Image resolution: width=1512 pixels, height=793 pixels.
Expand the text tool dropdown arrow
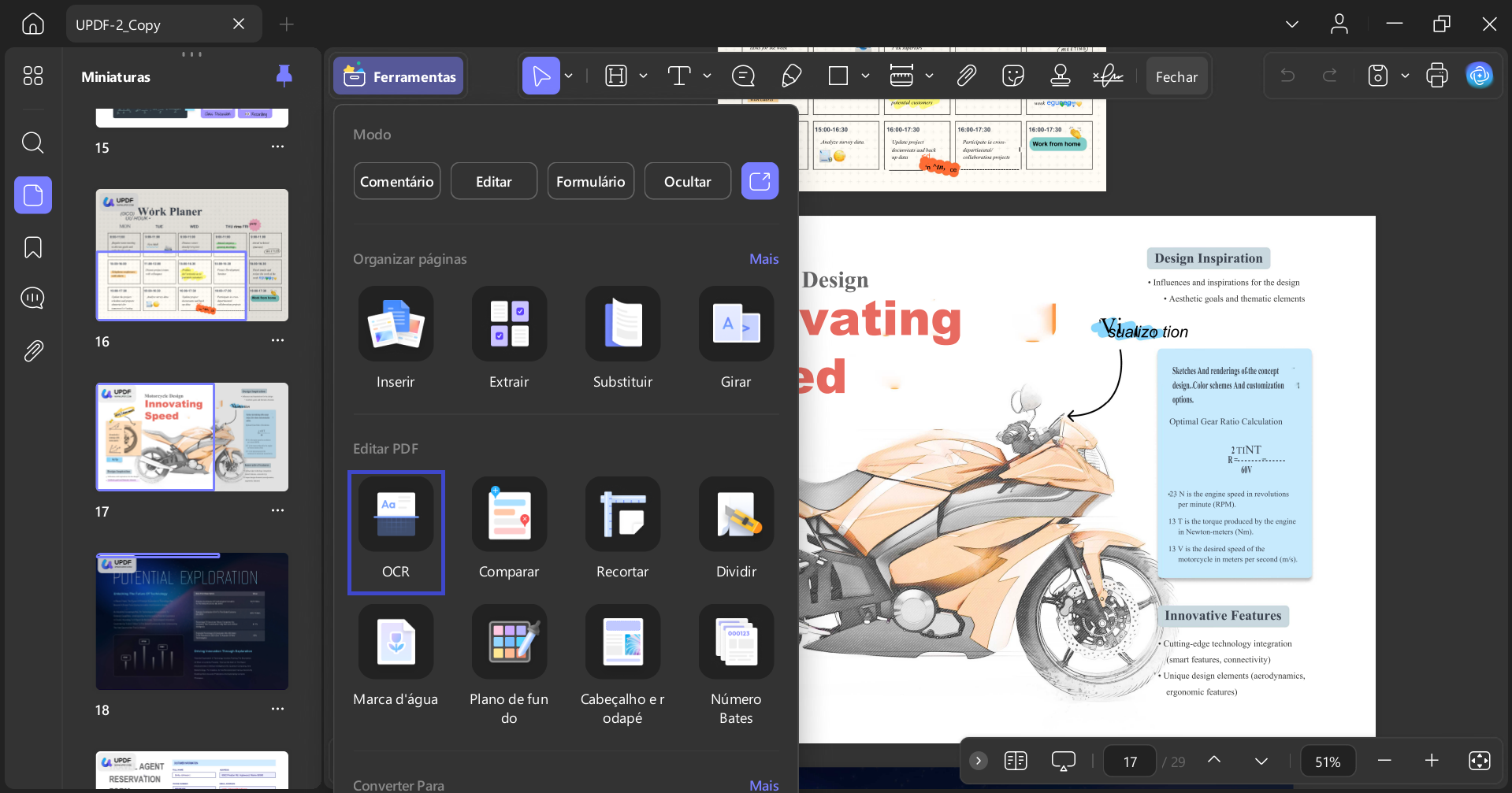[707, 76]
